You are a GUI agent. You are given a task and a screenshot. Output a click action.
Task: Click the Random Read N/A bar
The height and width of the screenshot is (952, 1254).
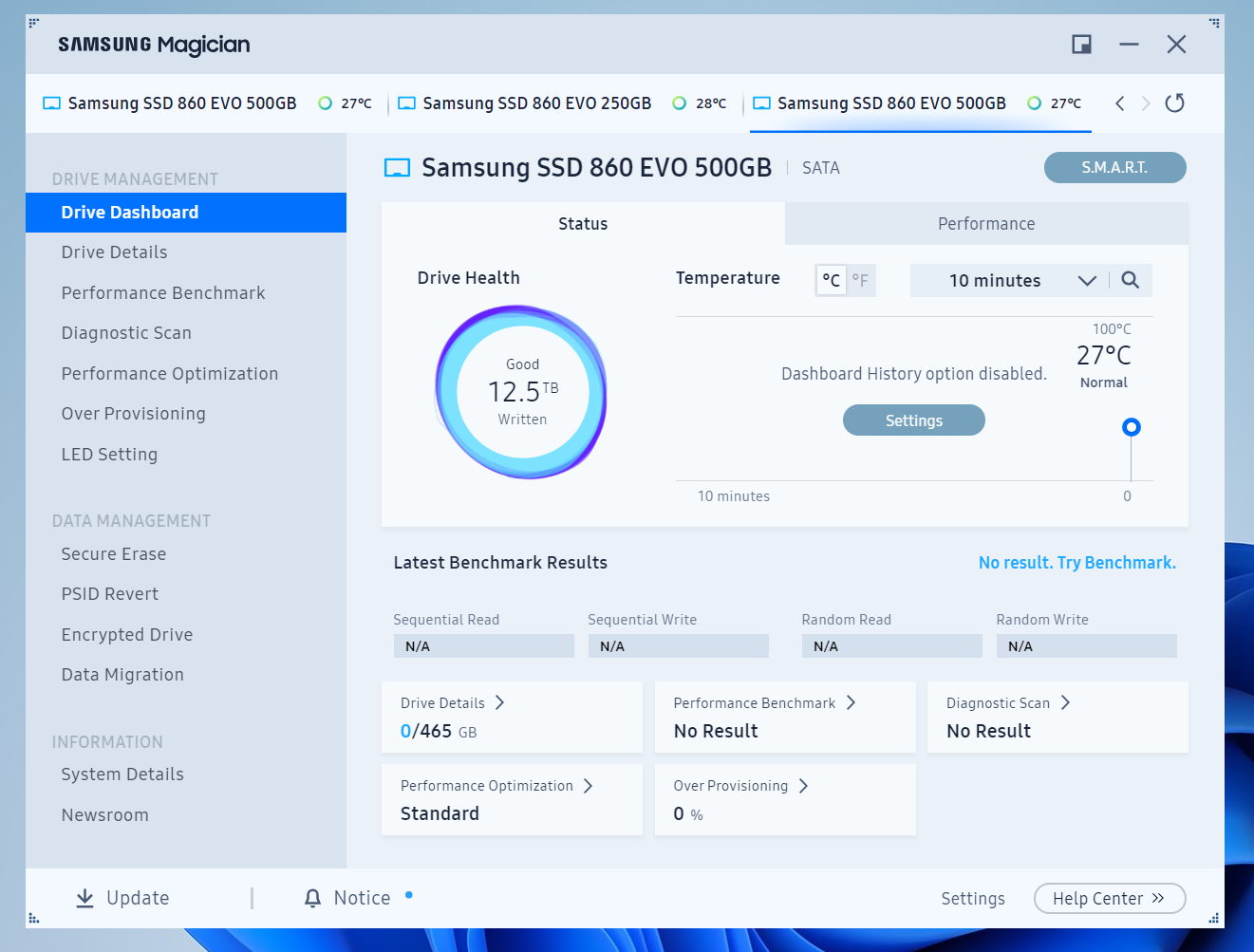(x=892, y=646)
